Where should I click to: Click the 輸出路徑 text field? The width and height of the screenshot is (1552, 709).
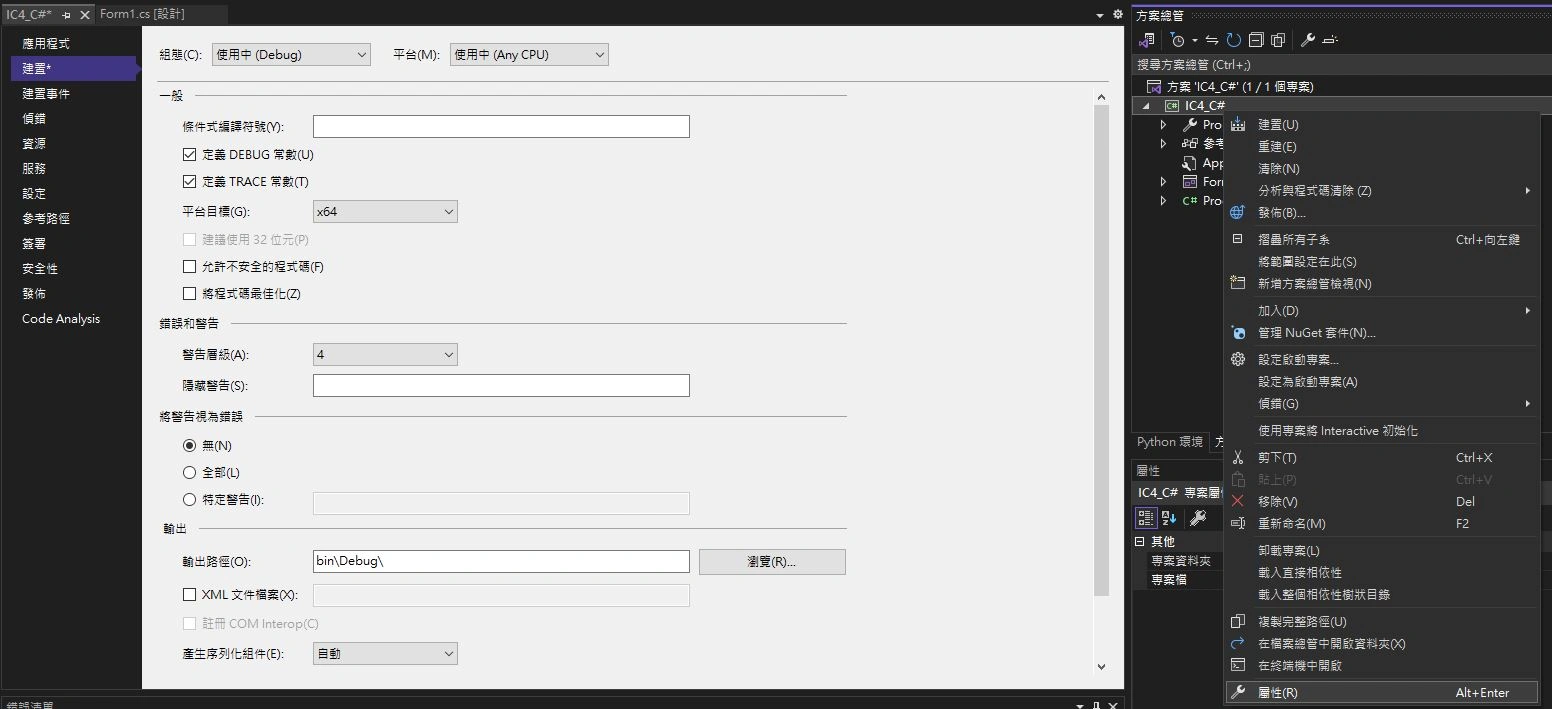click(x=500, y=562)
